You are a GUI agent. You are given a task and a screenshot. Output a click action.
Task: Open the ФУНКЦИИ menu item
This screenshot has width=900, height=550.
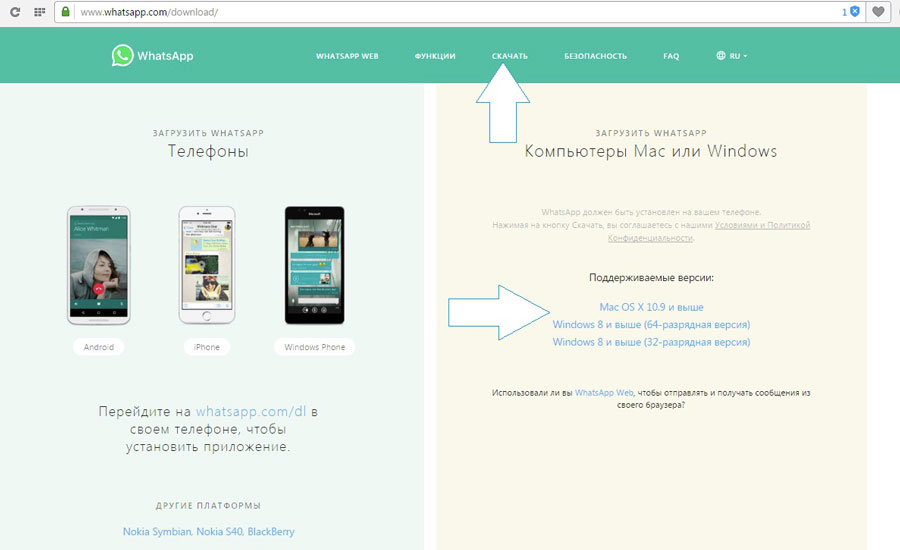coord(435,56)
